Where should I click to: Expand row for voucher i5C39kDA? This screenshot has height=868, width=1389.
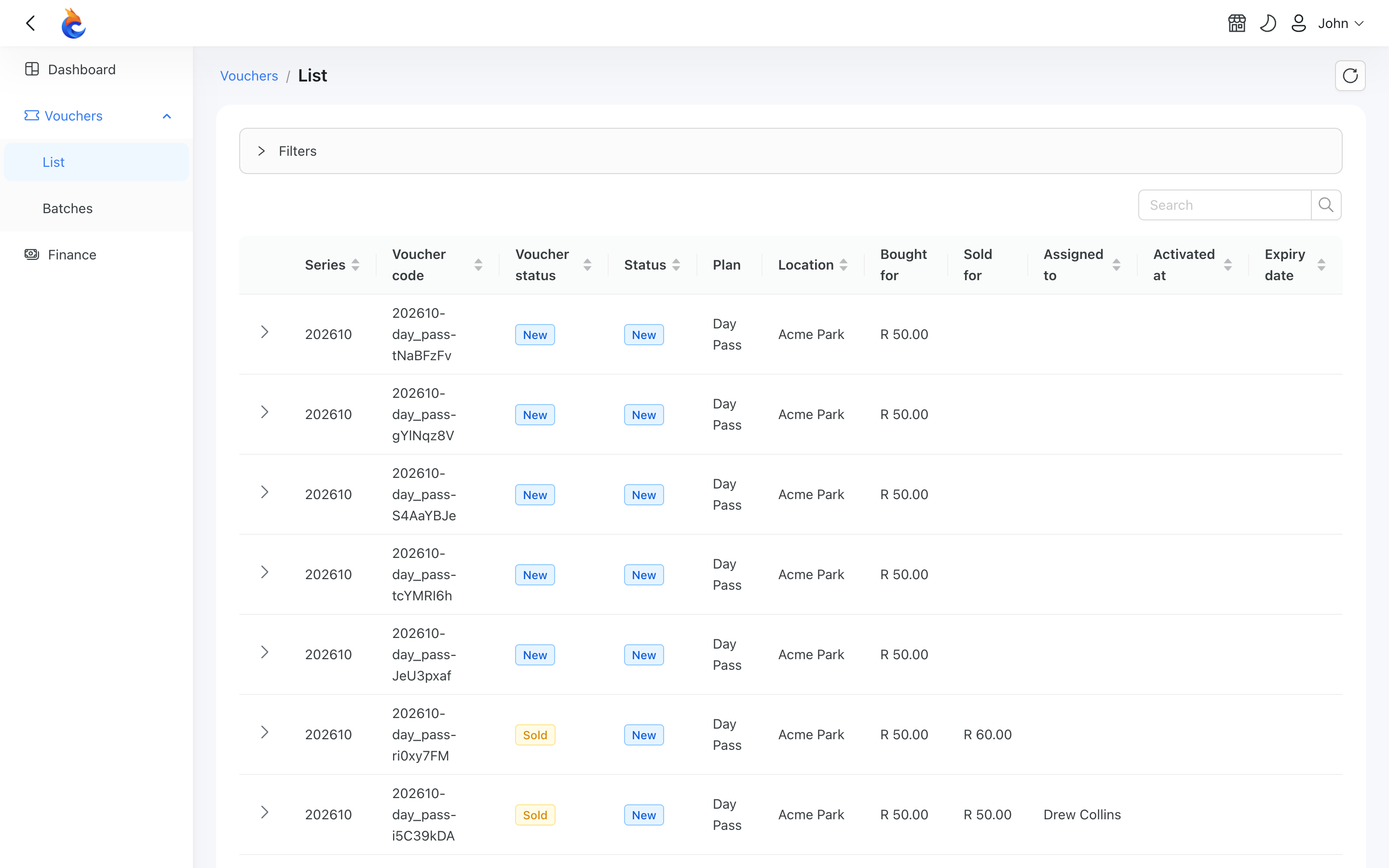coord(265,813)
